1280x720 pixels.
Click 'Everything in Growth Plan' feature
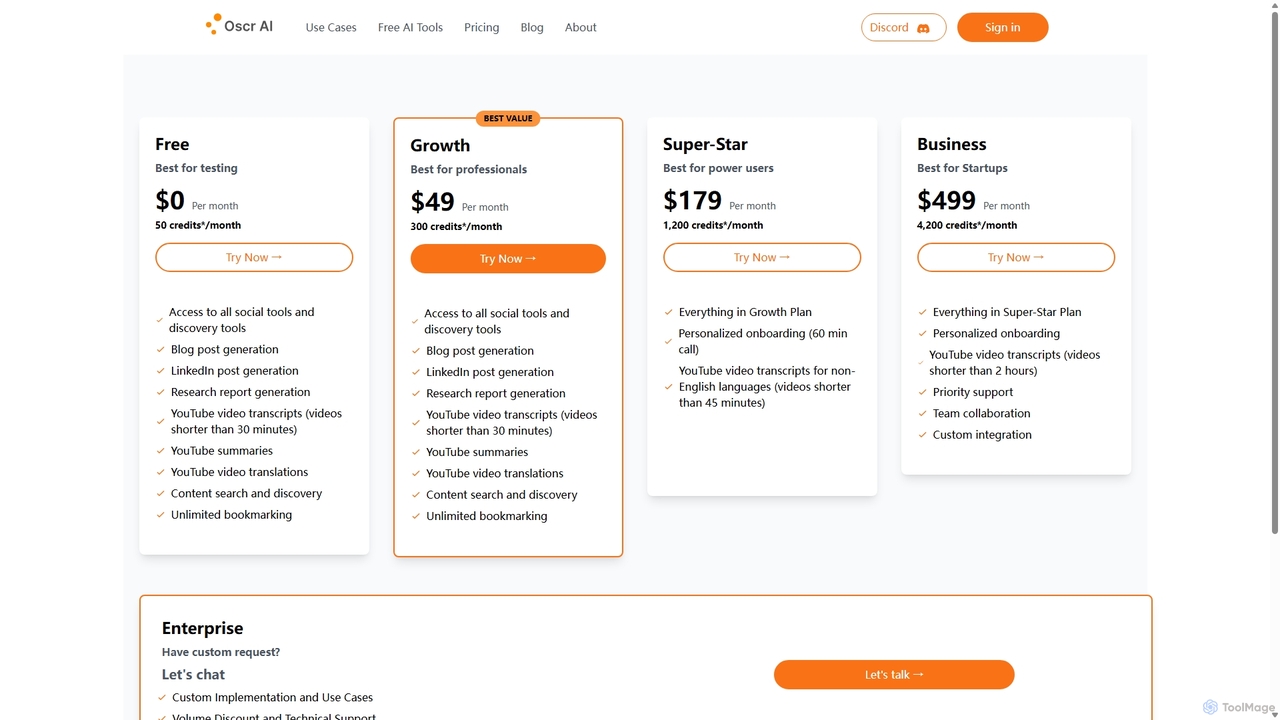coord(745,312)
